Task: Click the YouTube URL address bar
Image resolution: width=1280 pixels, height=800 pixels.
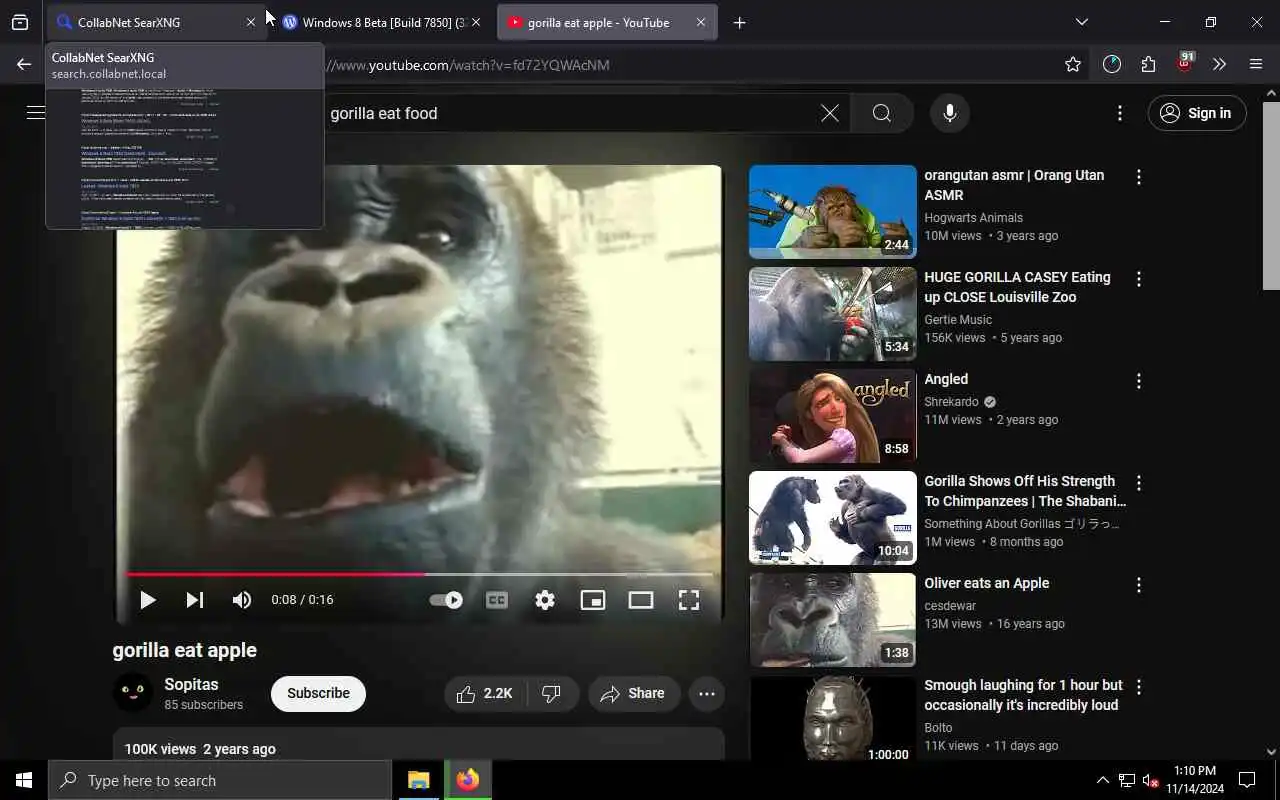Action: pos(690,65)
